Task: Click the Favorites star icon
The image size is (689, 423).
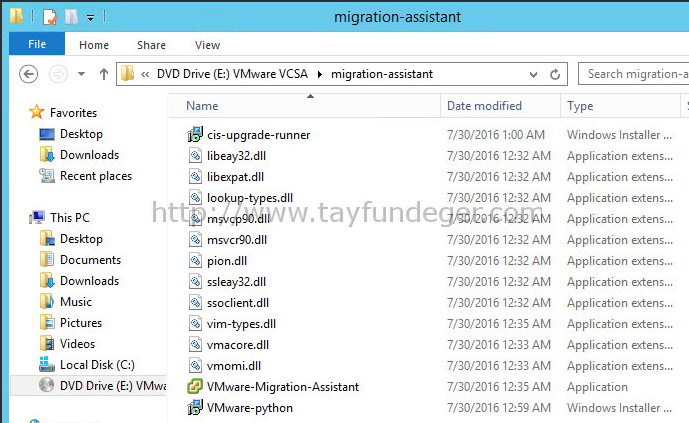Action: 36,112
